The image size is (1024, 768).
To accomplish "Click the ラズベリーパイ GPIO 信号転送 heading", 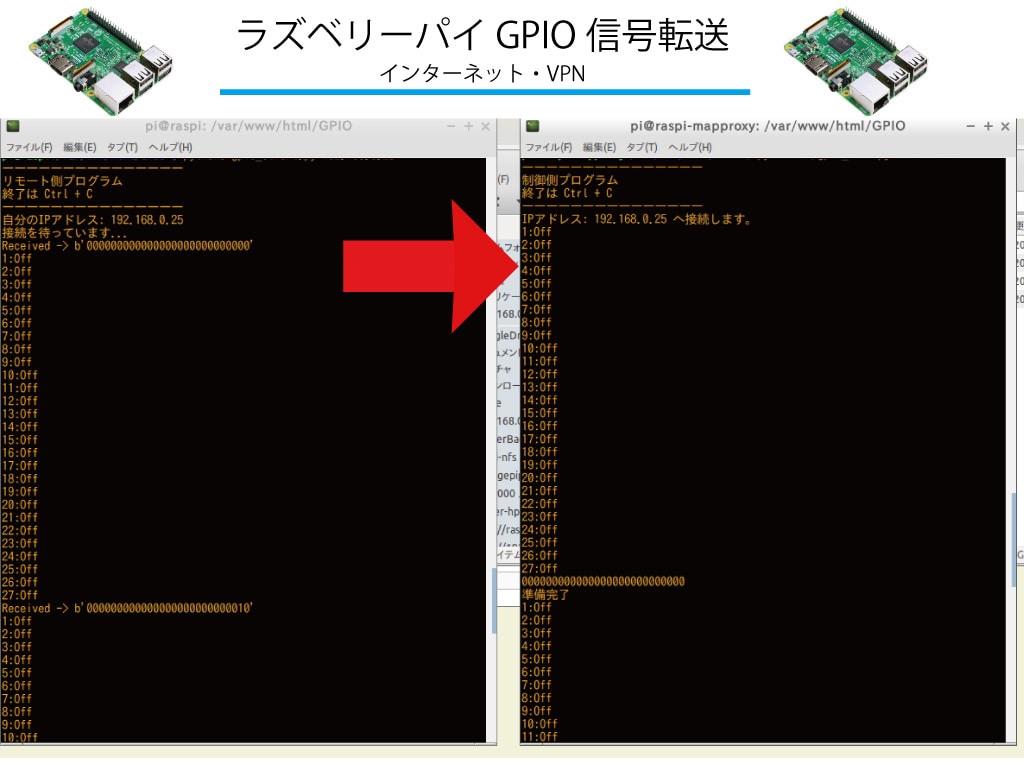I will (x=482, y=35).
